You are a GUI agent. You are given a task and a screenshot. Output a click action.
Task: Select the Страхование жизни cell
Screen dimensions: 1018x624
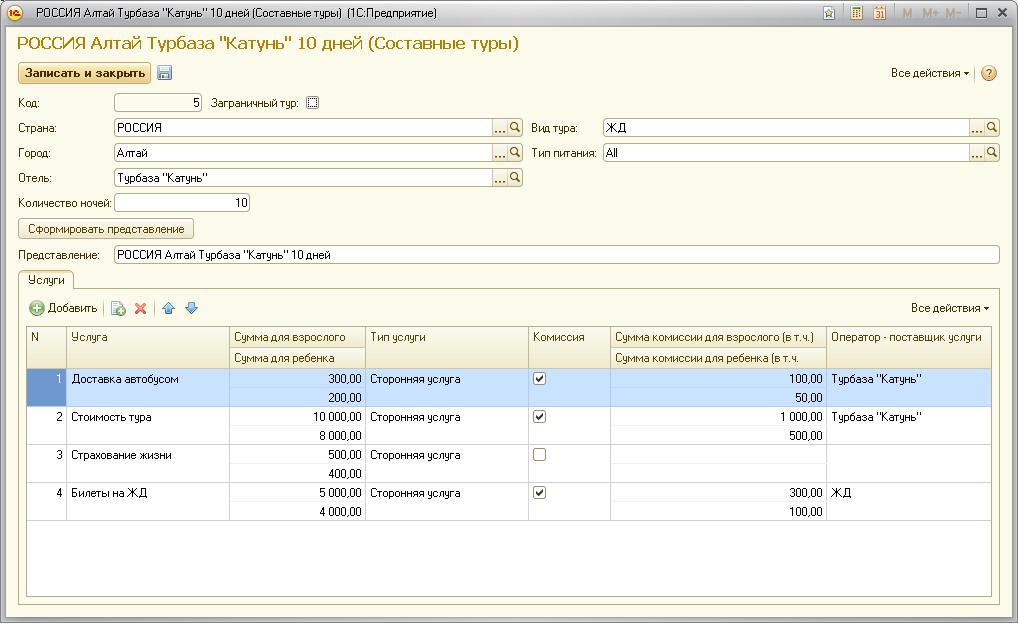pos(148,464)
